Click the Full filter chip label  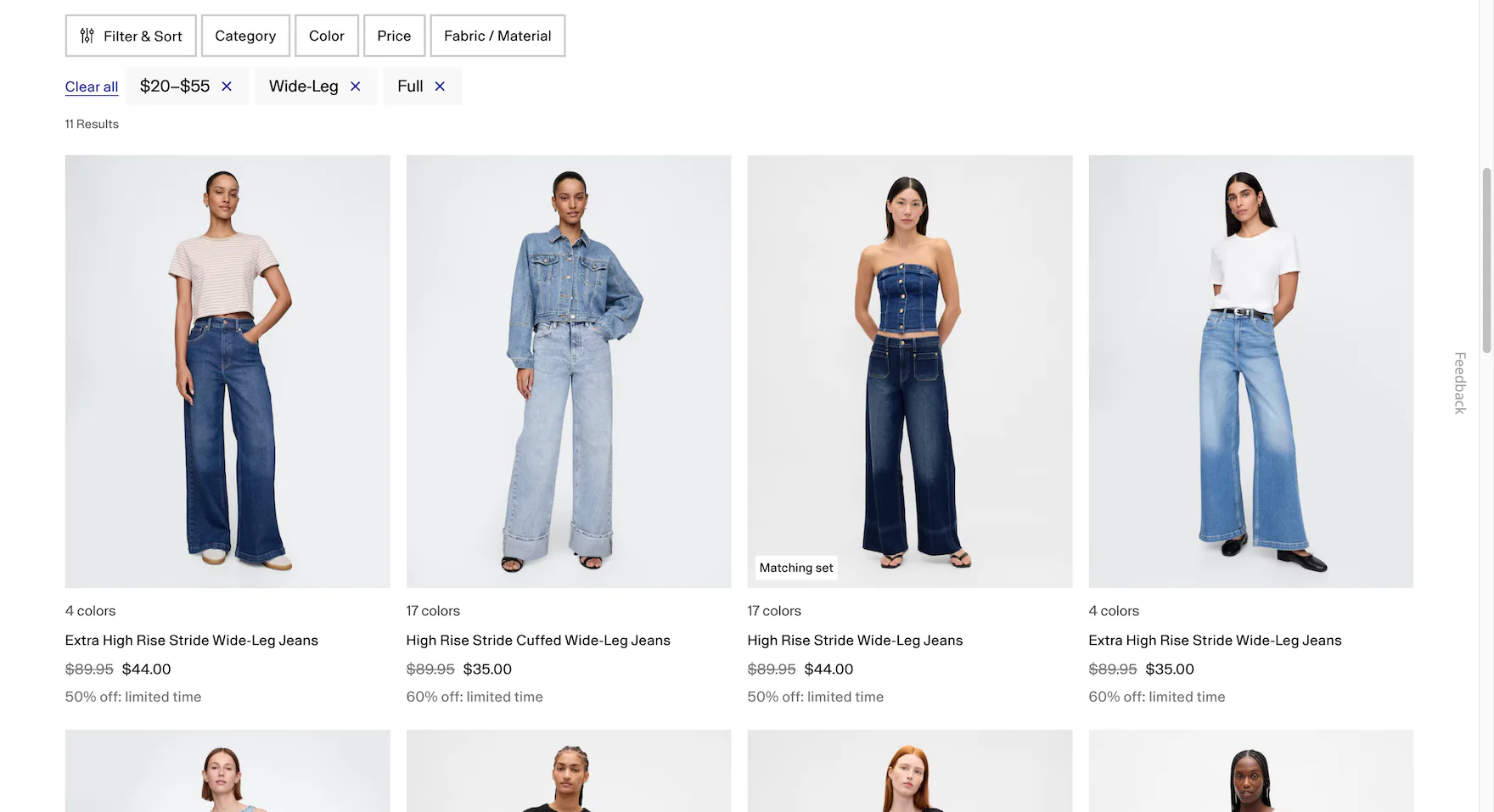pyautogui.click(x=410, y=86)
